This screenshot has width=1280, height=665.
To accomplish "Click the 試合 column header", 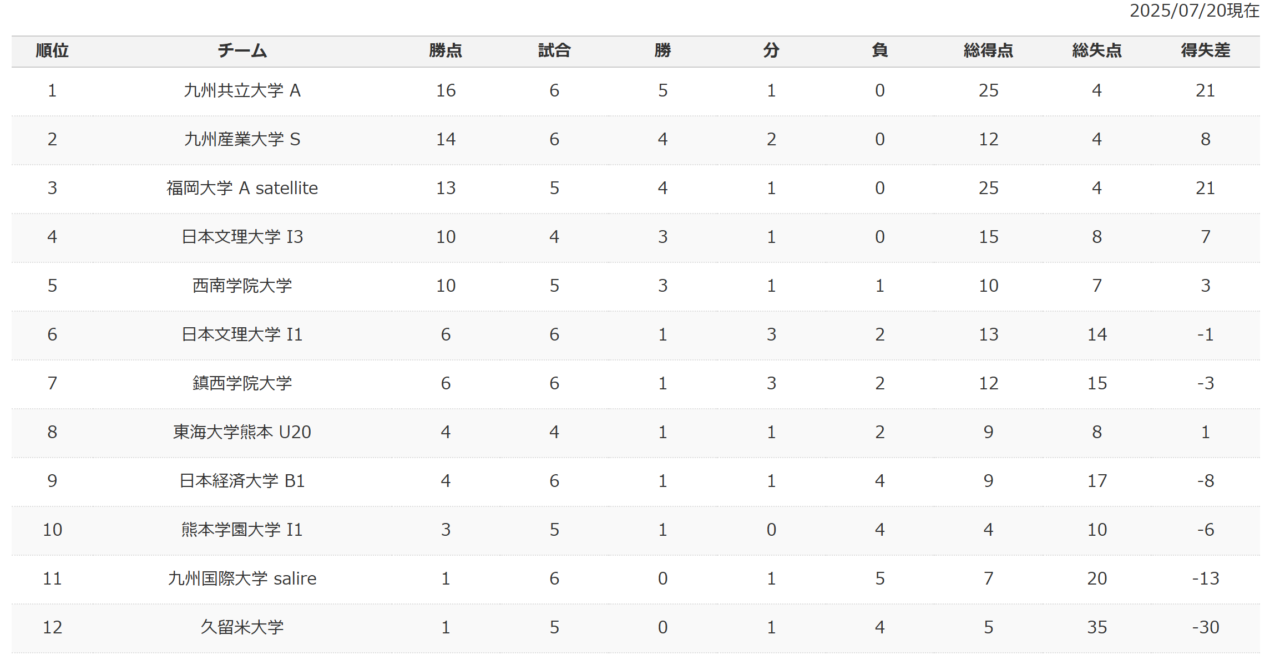I will point(554,51).
